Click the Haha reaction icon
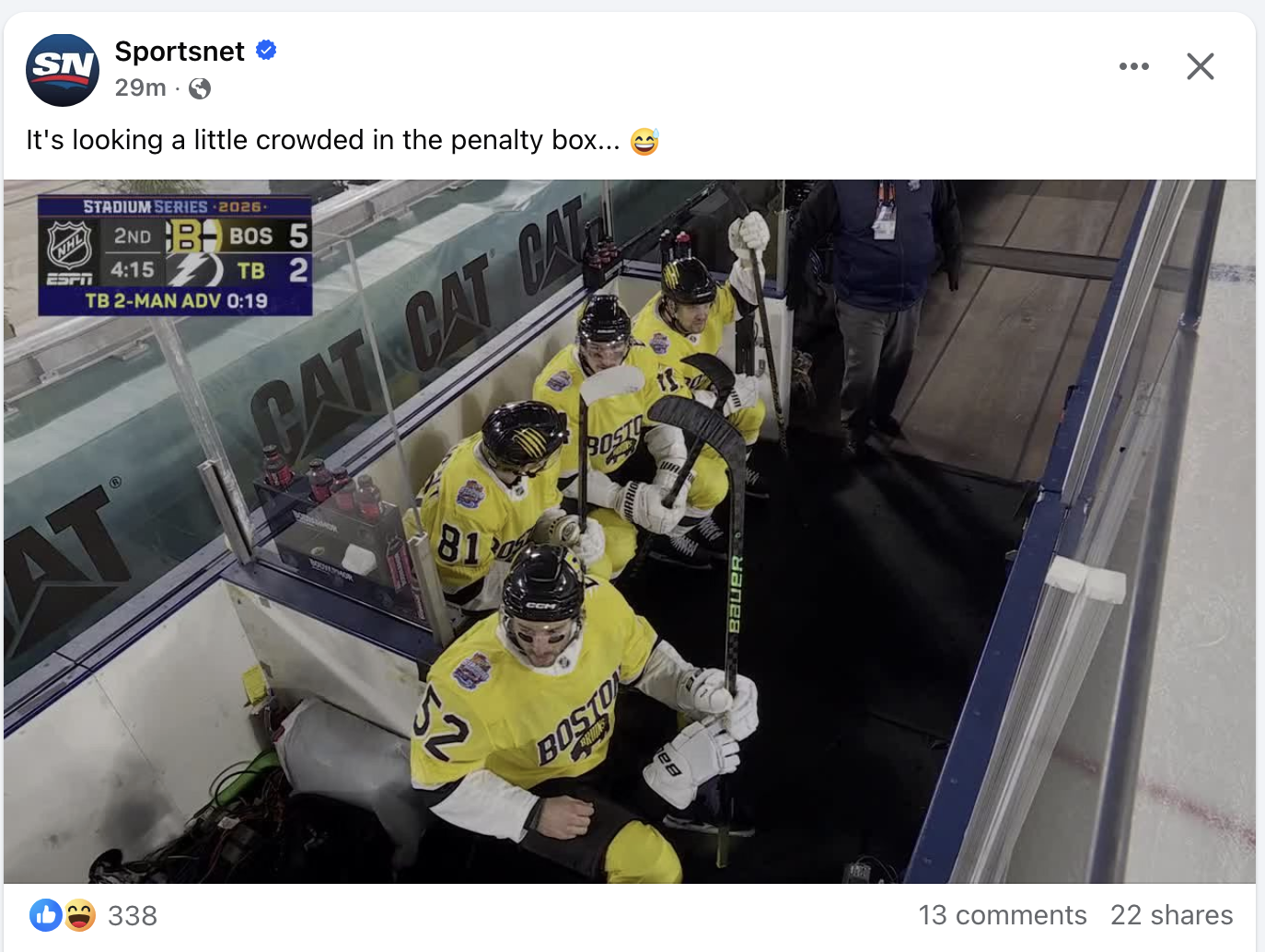The height and width of the screenshot is (952, 1265). coord(80,915)
